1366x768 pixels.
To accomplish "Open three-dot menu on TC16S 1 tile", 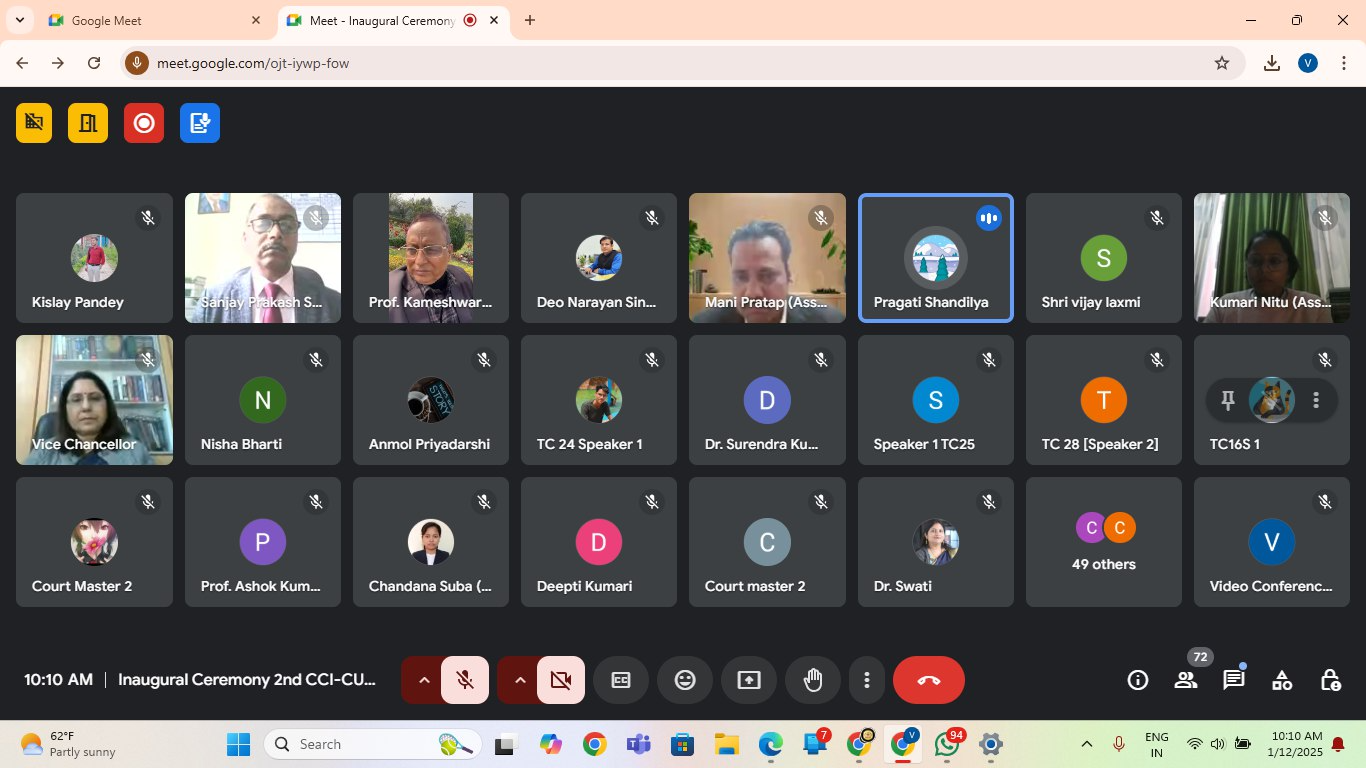I will 1316,401.
